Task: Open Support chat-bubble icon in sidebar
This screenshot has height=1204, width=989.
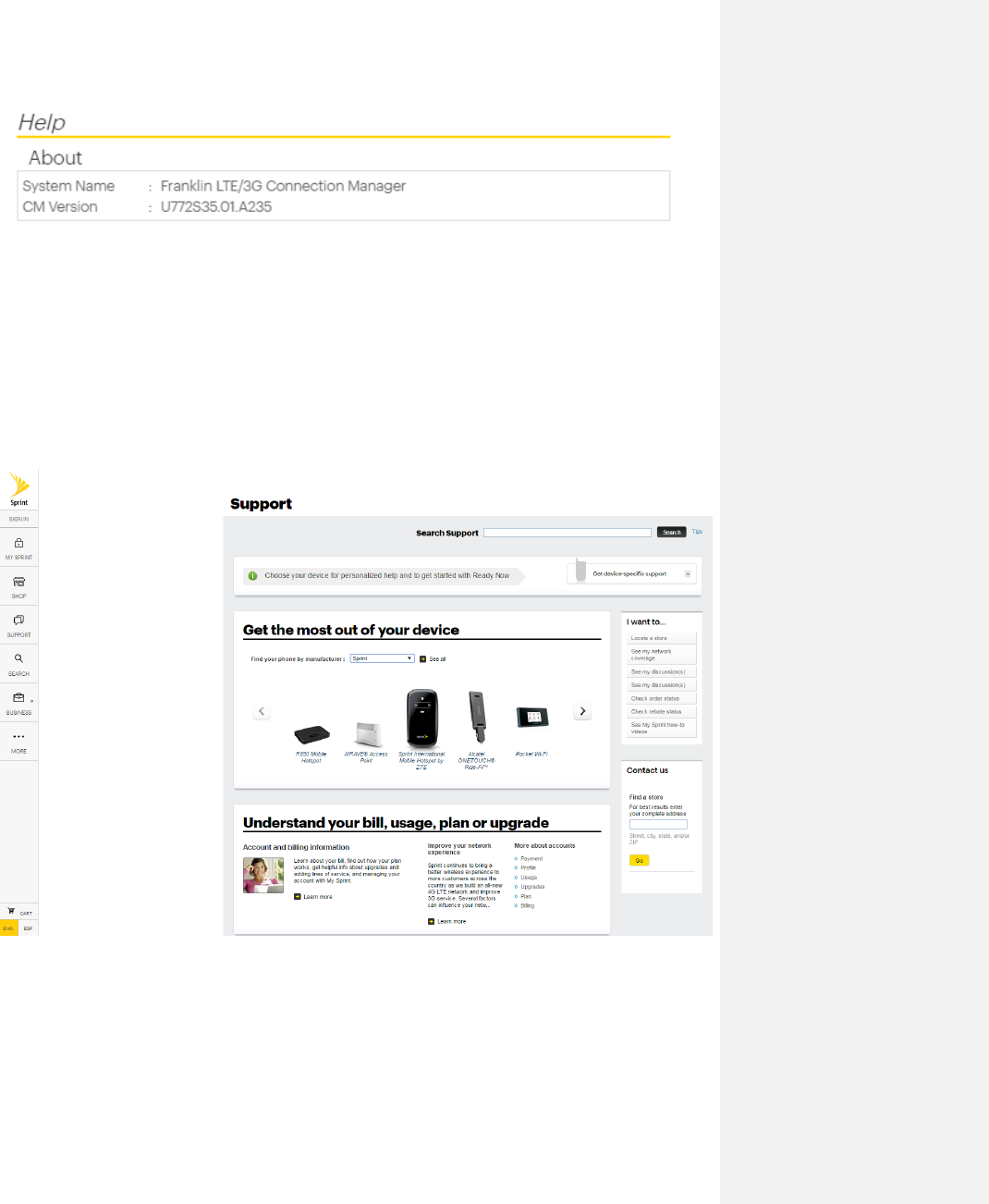Action: click(x=18, y=620)
